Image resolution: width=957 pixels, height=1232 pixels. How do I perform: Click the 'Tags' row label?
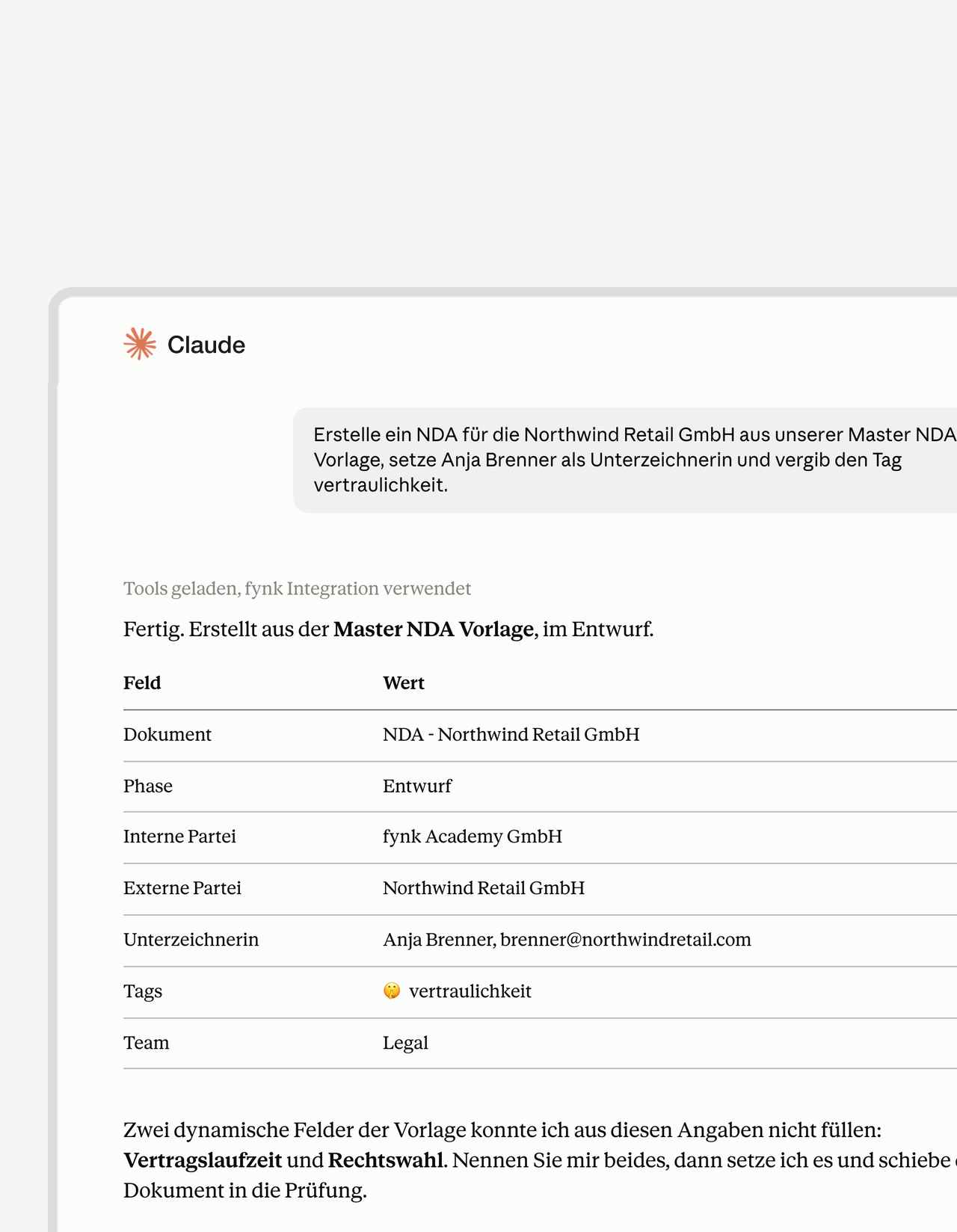click(143, 991)
